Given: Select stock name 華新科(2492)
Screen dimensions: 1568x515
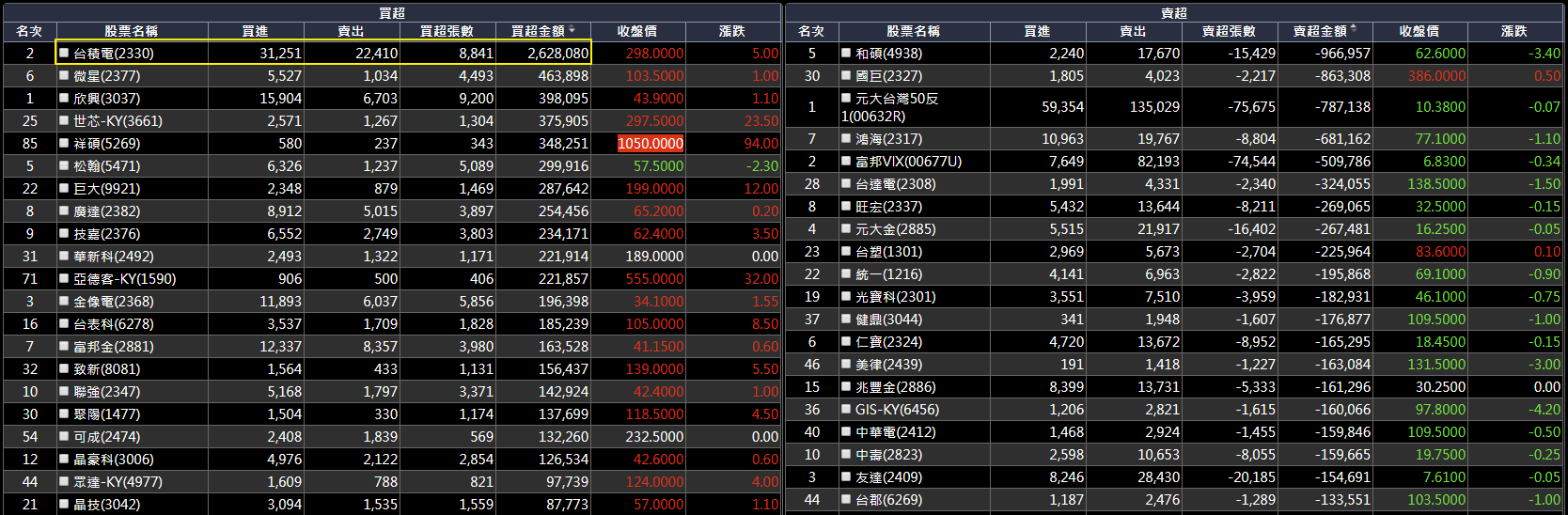Looking at the screenshot, I should click(114, 257).
